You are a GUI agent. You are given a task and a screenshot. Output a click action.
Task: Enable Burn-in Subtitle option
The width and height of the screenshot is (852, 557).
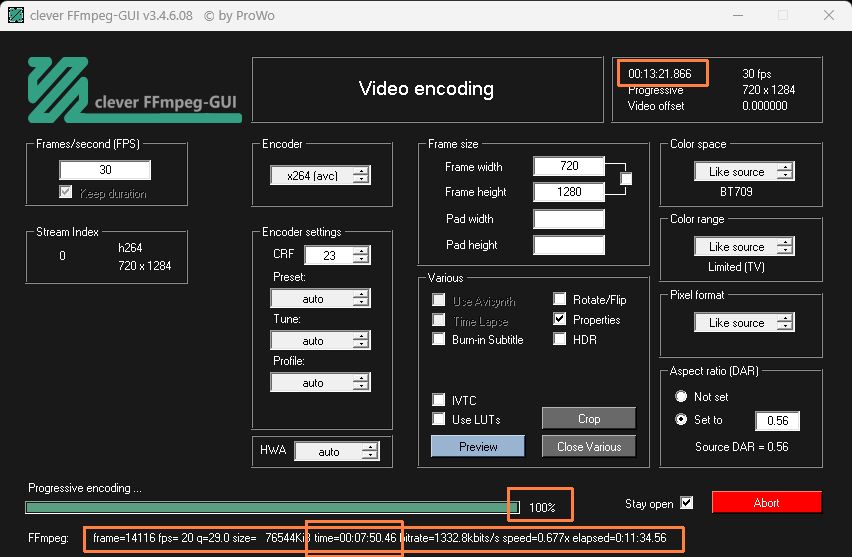click(438, 339)
